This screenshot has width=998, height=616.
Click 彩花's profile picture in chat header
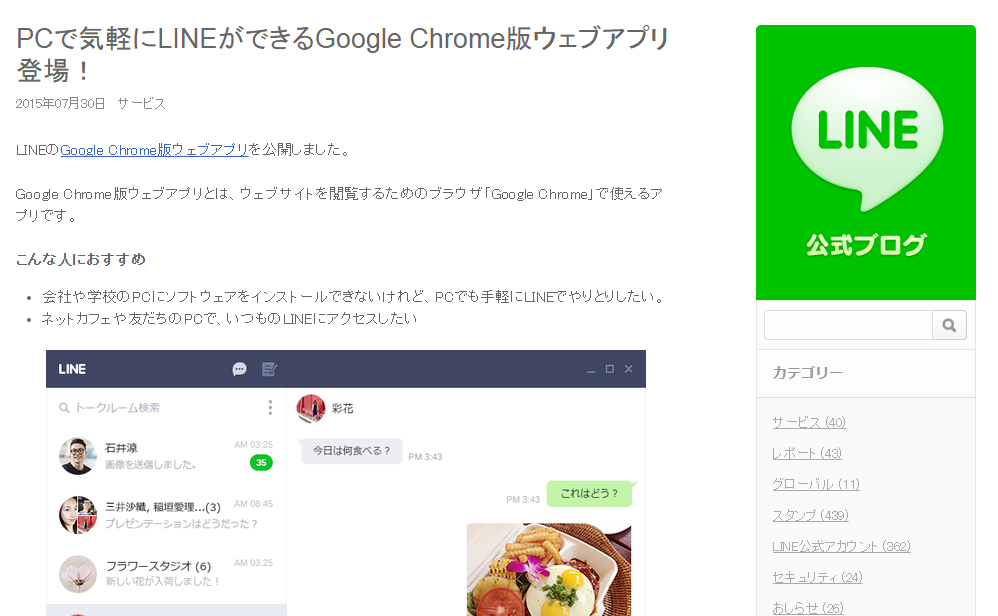(x=311, y=409)
